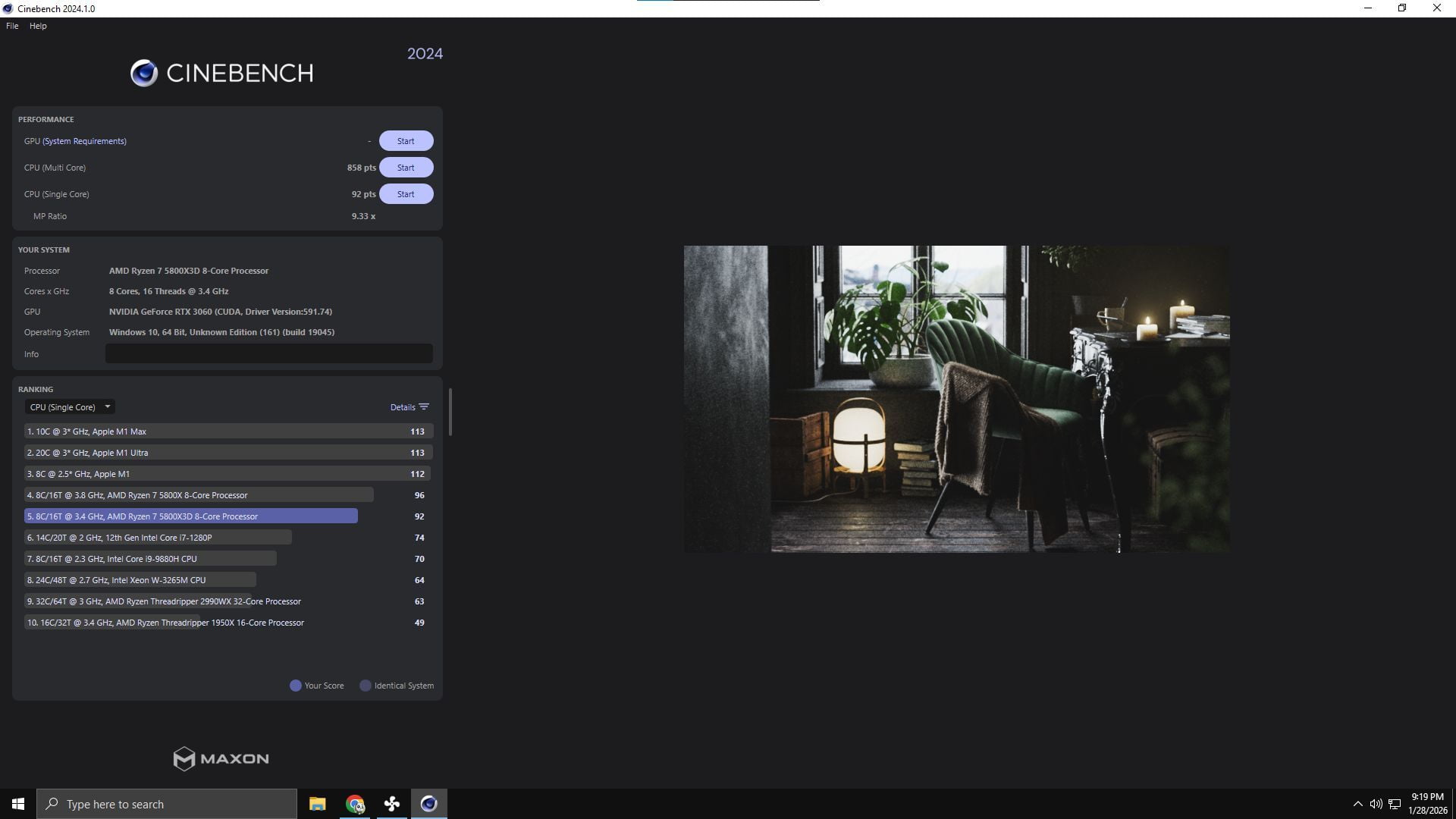The width and height of the screenshot is (1456, 819).
Task: Click the MP Ratio 9.33 x value
Action: [363, 216]
